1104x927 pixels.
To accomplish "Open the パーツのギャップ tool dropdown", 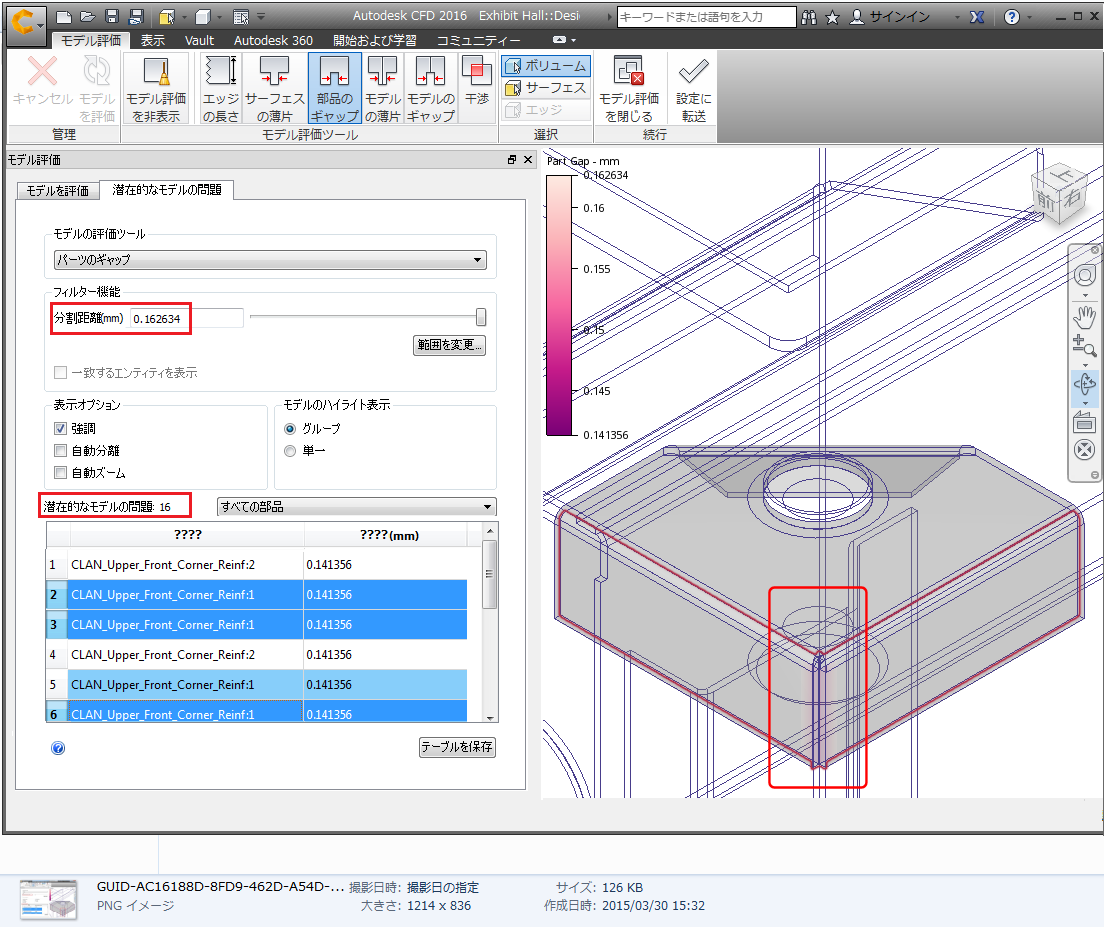I will point(270,260).
